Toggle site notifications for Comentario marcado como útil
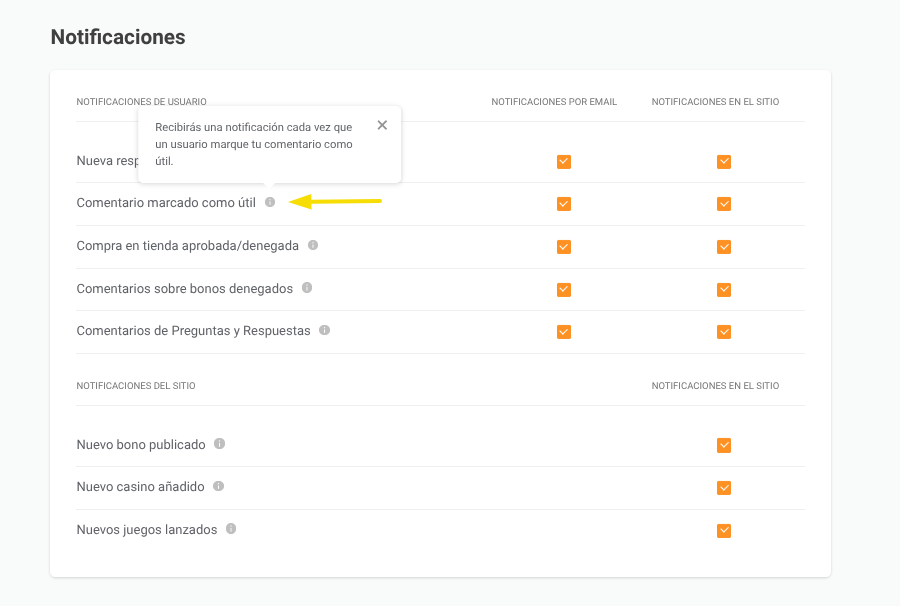The width and height of the screenshot is (900, 606). tap(724, 204)
